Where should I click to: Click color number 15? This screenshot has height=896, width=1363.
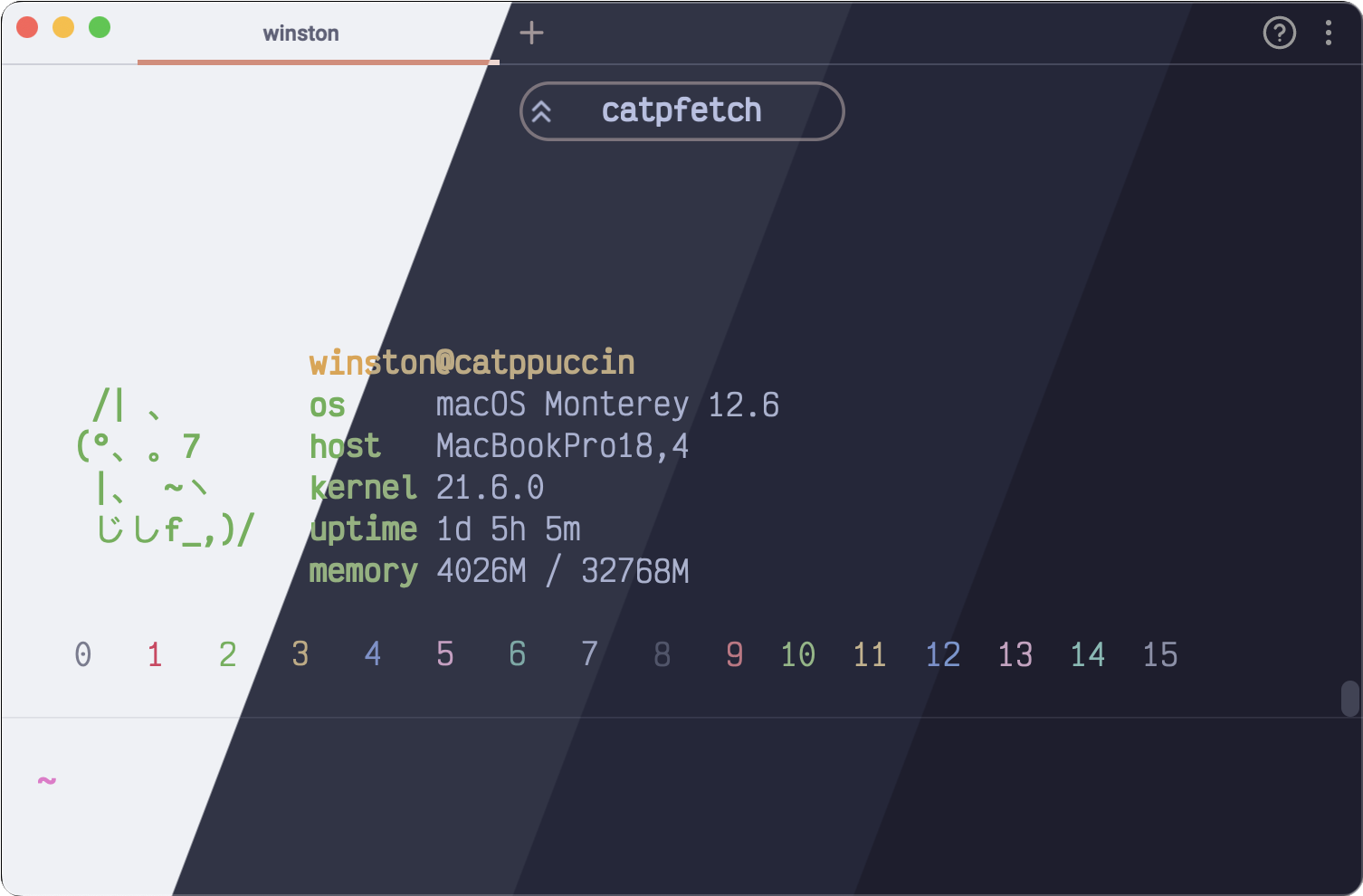1159,654
